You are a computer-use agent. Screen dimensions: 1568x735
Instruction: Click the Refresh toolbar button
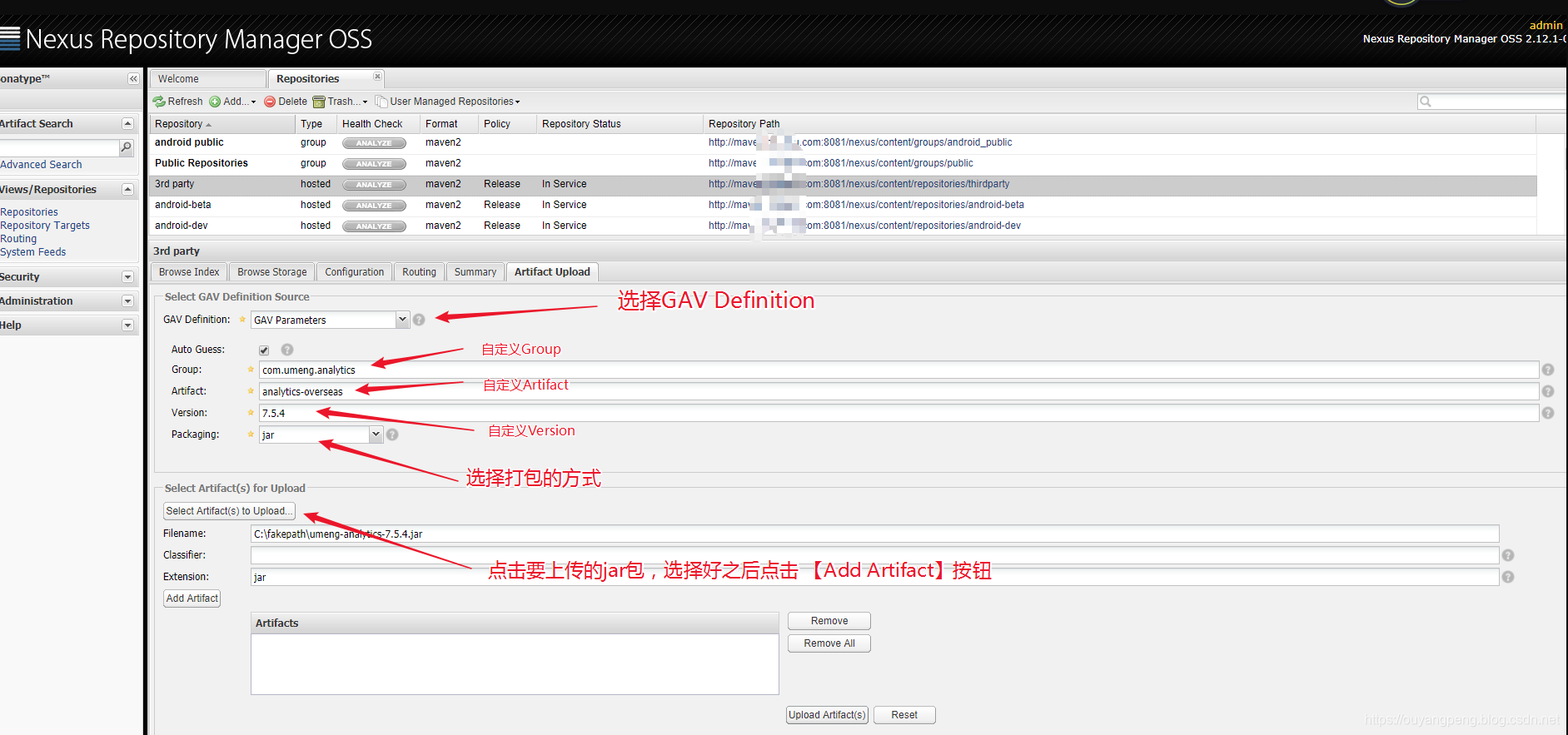click(x=178, y=102)
